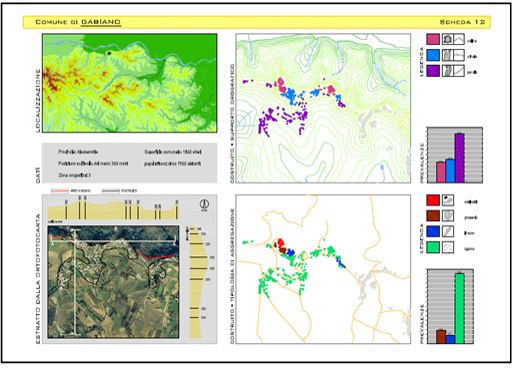Viewport: 518px width, 368px height.
Task: Click the brown legend's aggregation pictogram
Action: coord(448,216)
